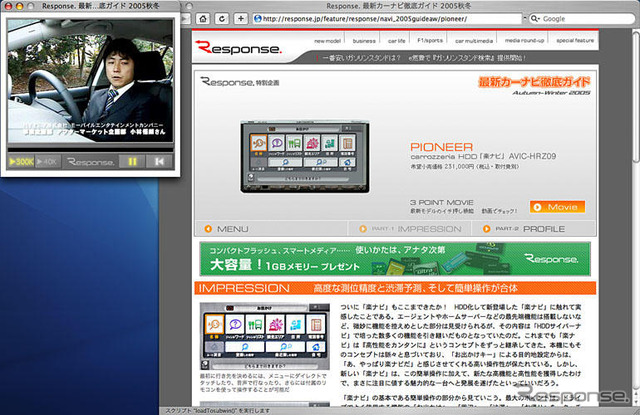Click the navi menu thumbnail in Impression
640x415 pixels.
(x=264, y=336)
